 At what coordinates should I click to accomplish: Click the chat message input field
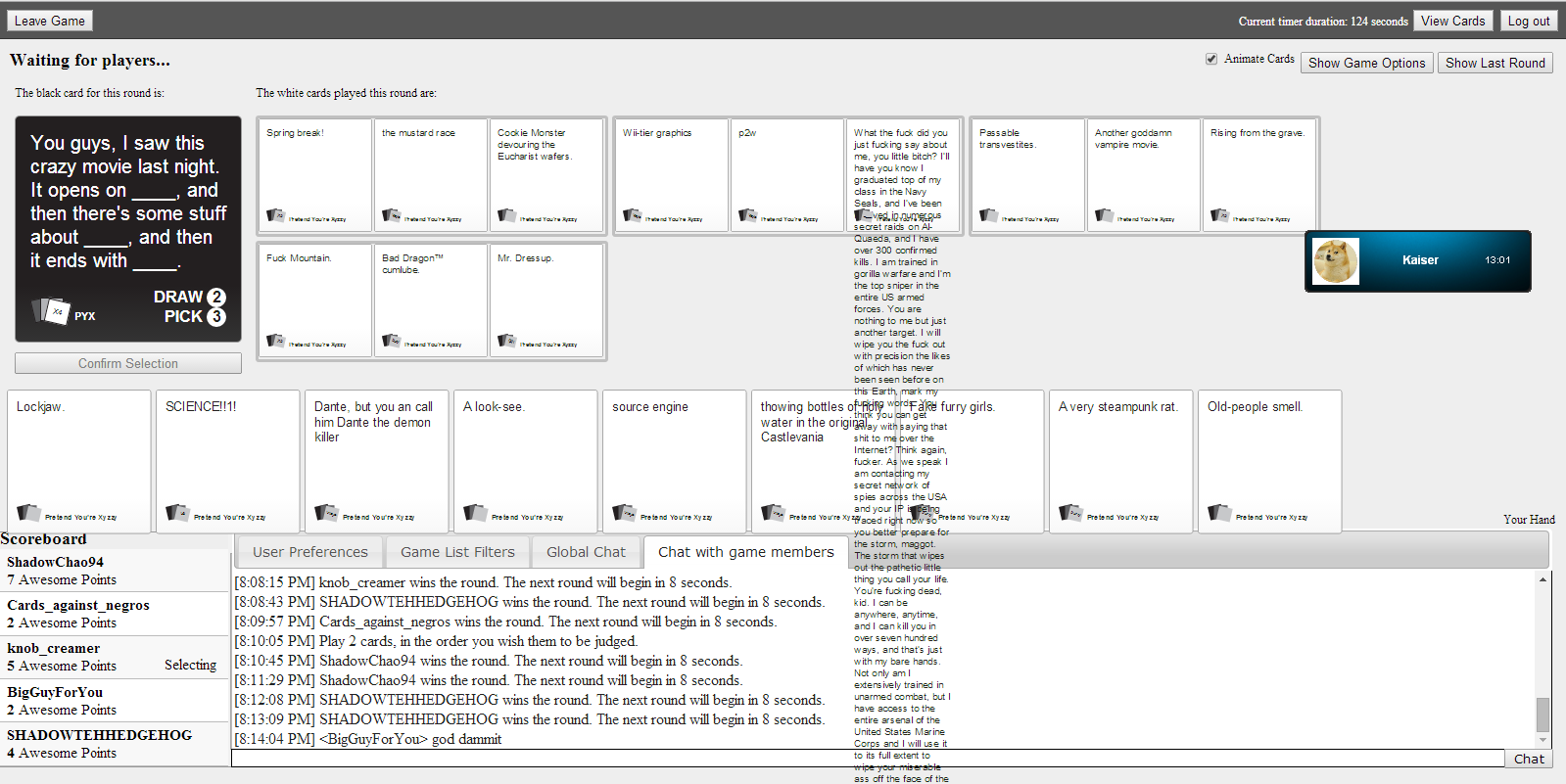pyautogui.click(x=868, y=759)
